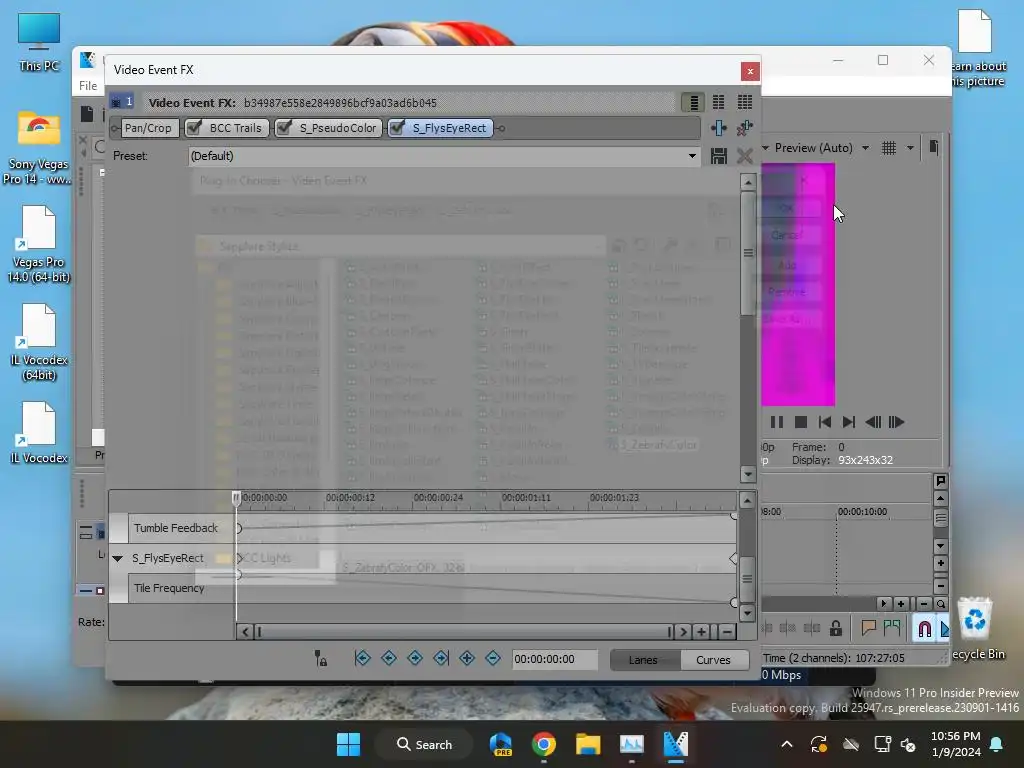Image resolution: width=1024 pixels, height=768 pixels.
Task: Click the keyframe timecode field
Action: (x=554, y=660)
